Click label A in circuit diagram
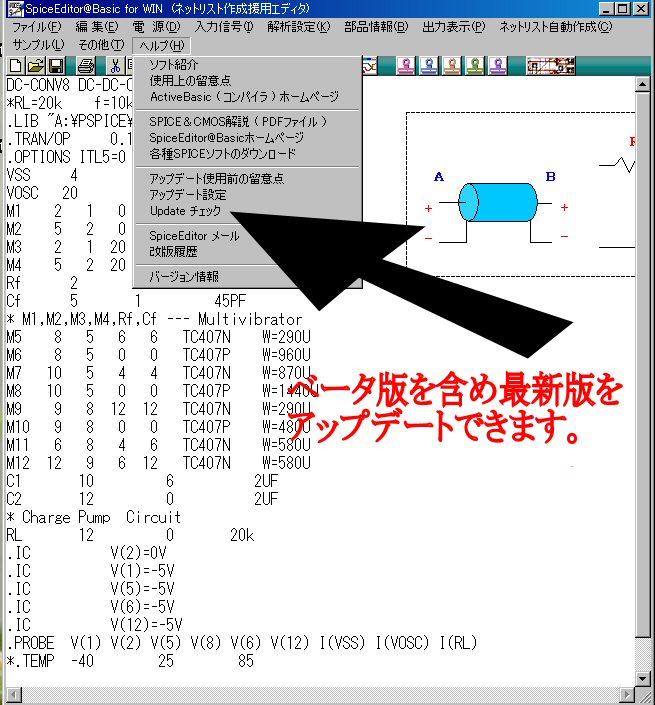This screenshot has width=655, height=705. 439,177
